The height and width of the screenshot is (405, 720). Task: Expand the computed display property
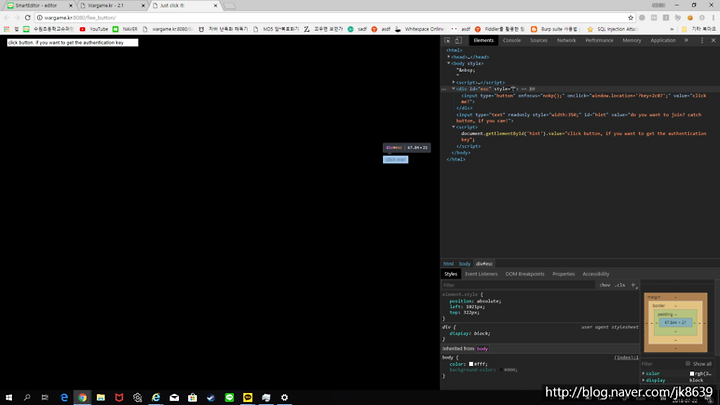coord(643,380)
